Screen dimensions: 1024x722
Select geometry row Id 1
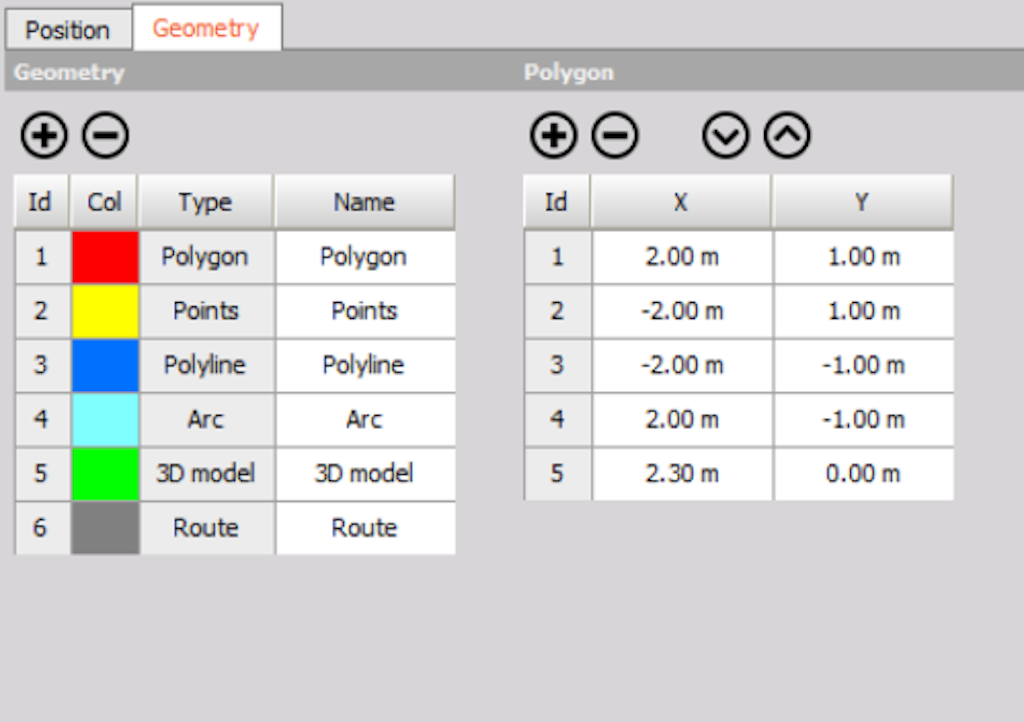[42, 257]
